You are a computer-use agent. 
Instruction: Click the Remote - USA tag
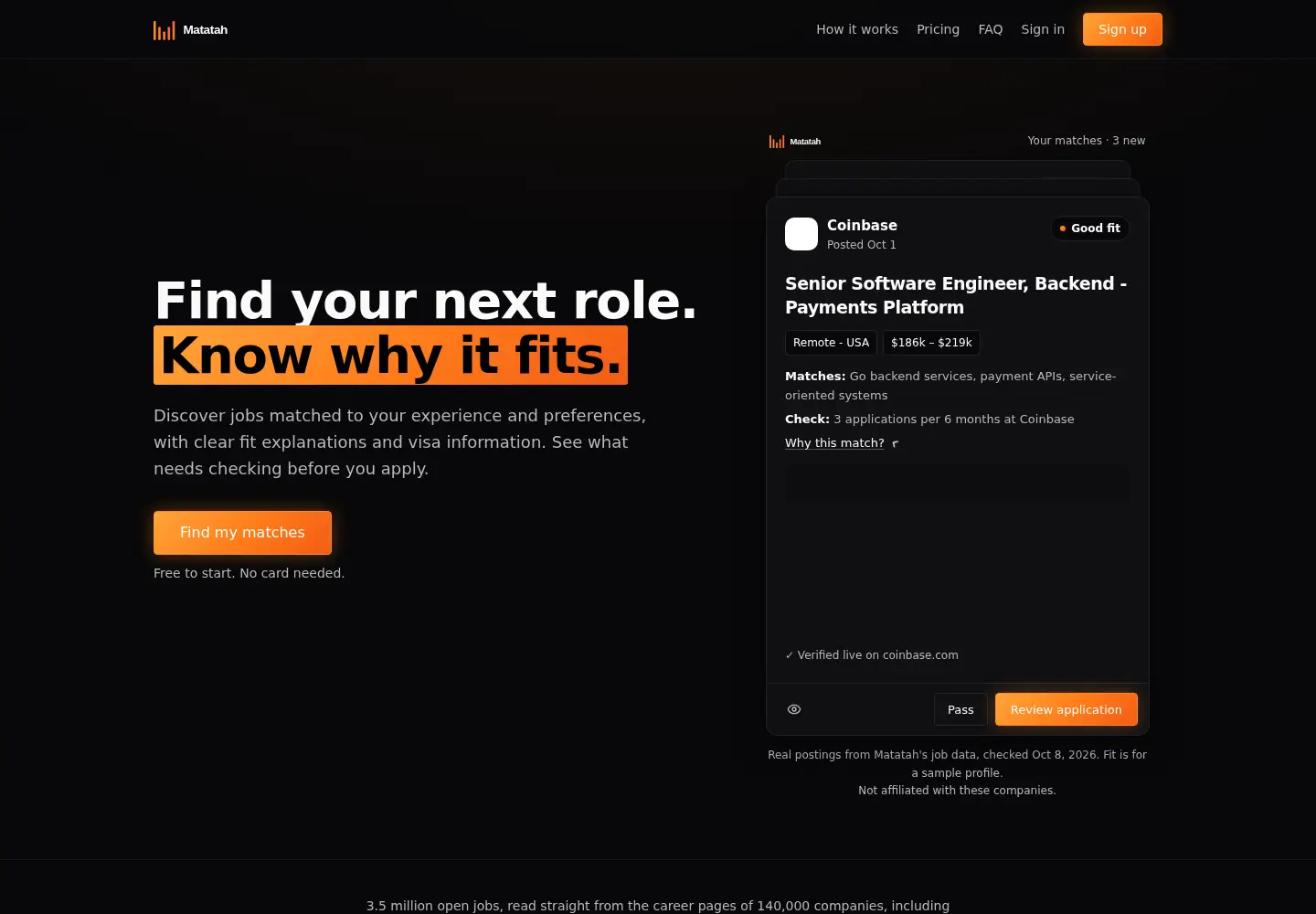pyautogui.click(x=831, y=343)
